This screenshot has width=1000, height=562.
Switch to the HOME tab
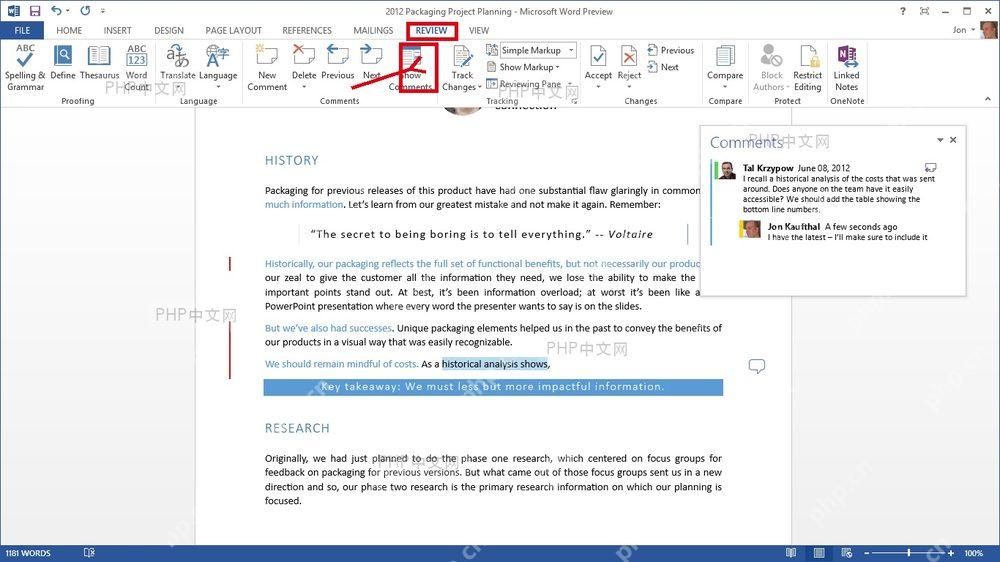[69, 31]
